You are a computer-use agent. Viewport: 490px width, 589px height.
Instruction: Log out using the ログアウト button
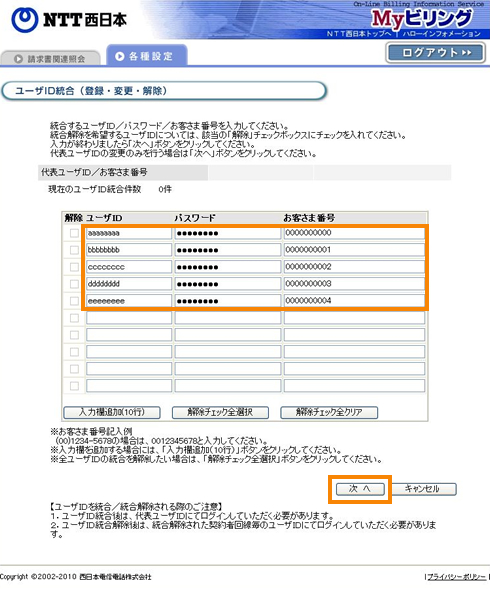[436, 53]
